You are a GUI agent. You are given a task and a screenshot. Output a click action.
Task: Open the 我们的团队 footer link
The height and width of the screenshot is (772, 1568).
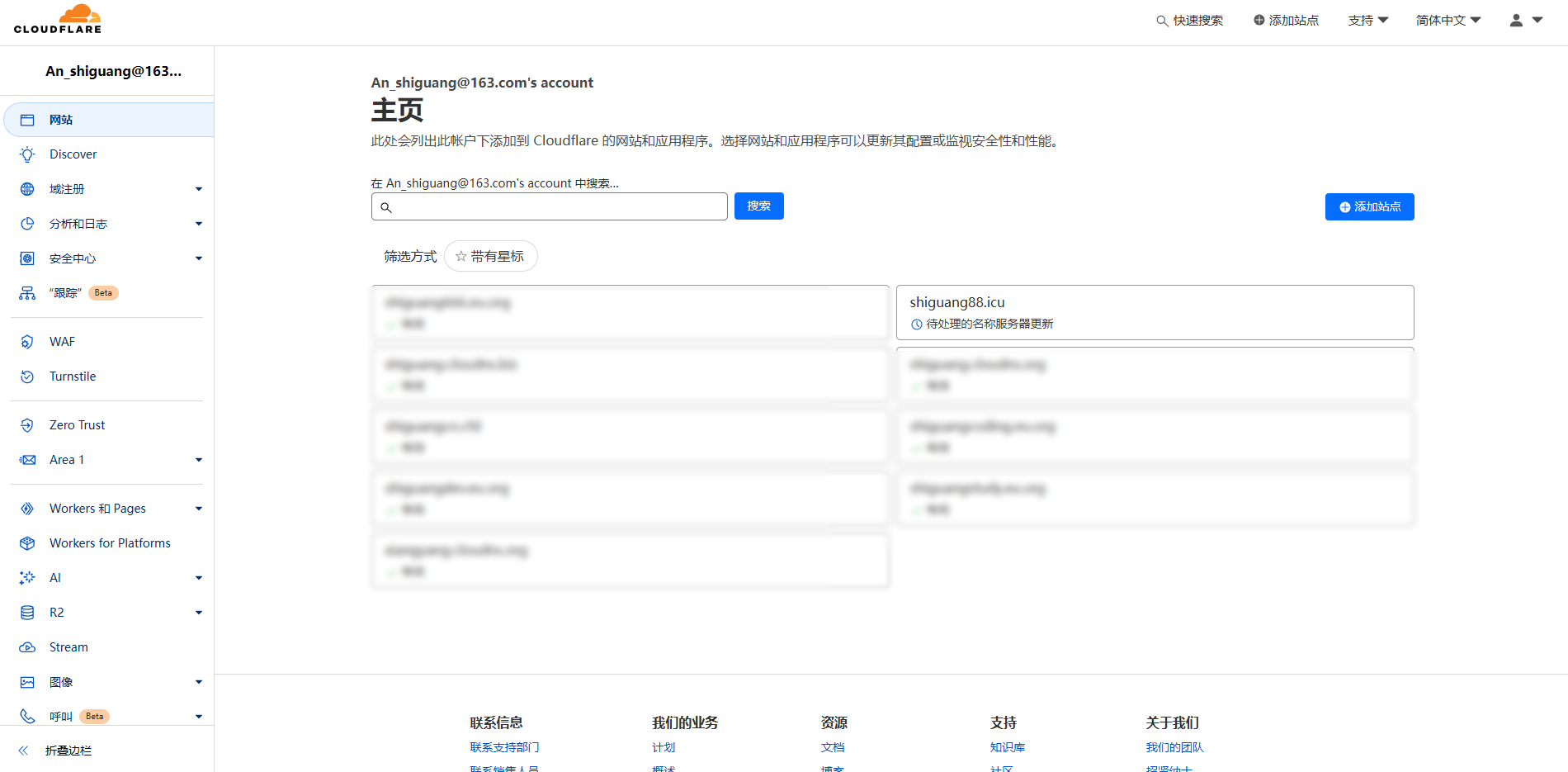click(1175, 747)
